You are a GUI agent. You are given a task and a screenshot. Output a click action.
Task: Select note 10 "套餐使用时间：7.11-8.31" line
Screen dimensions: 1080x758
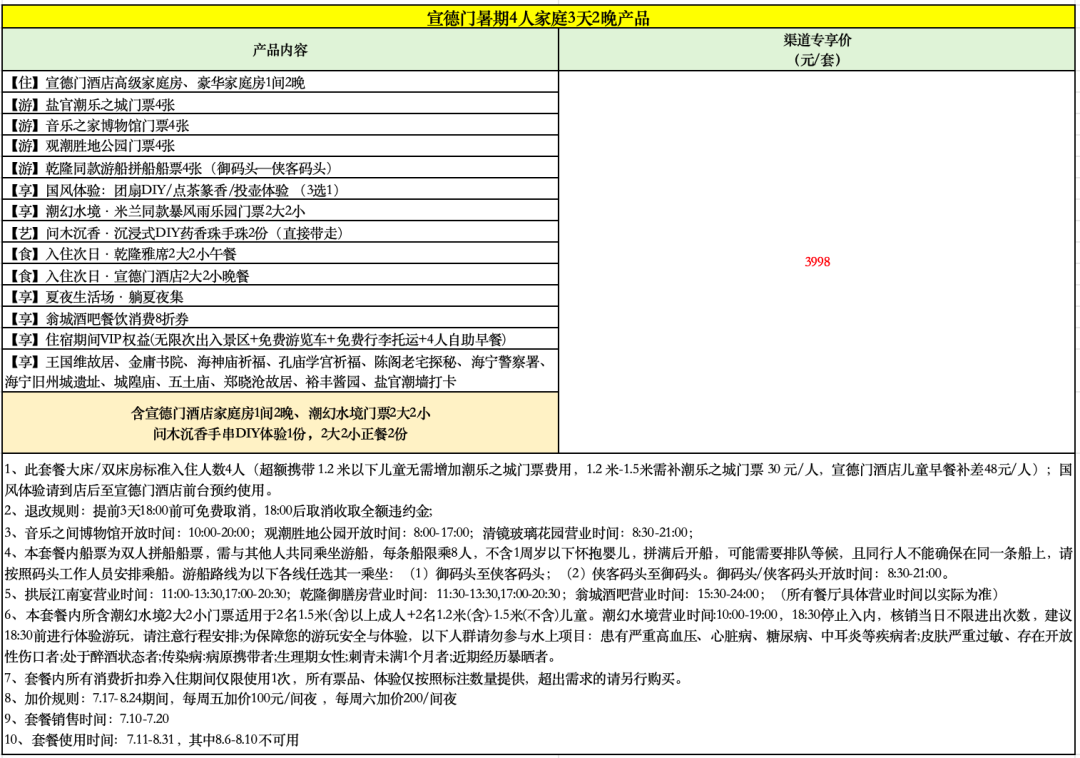[x=152, y=739]
